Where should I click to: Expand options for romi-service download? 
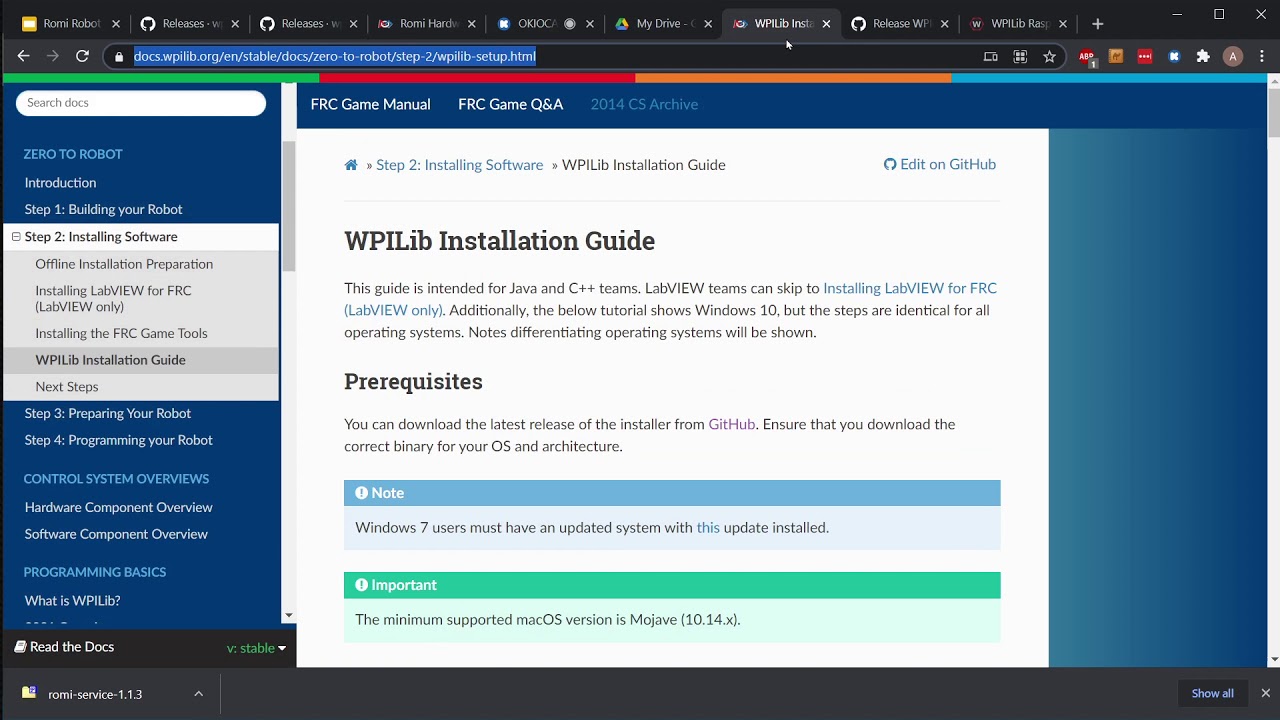coord(198,694)
